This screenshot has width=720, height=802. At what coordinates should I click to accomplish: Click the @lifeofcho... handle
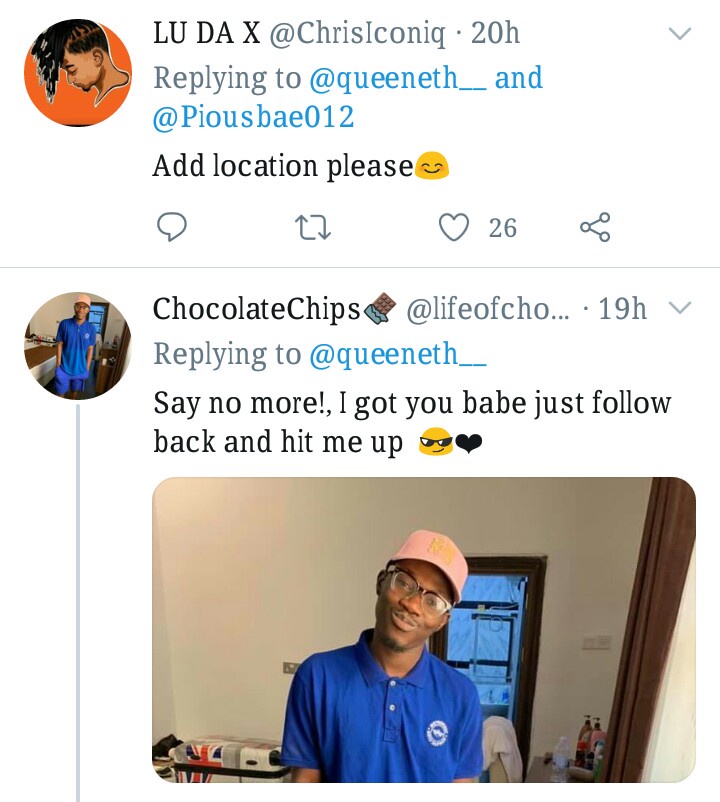coord(487,310)
